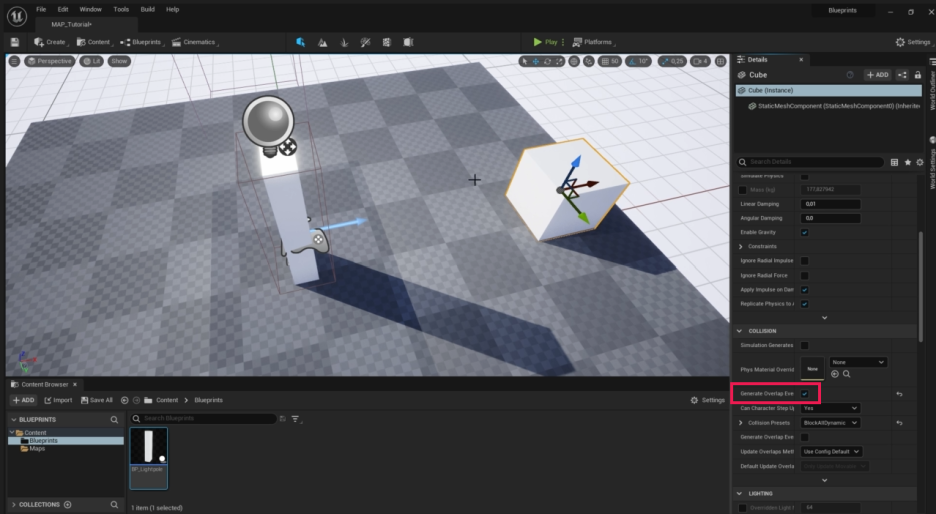
Task: Show only favorite properties star icon
Action: click(907, 162)
